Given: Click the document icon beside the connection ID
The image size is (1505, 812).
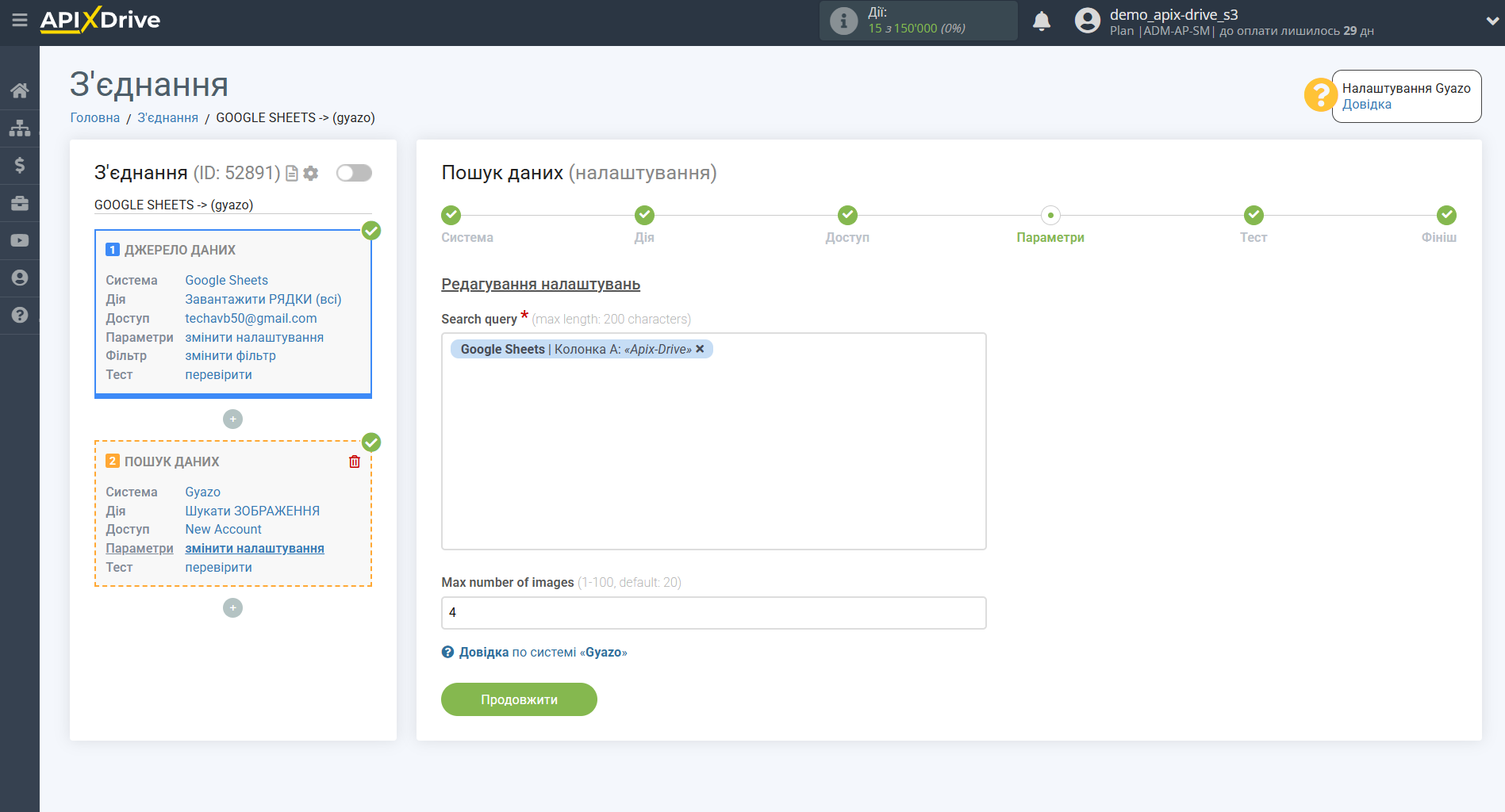Looking at the screenshot, I should point(291,173).
